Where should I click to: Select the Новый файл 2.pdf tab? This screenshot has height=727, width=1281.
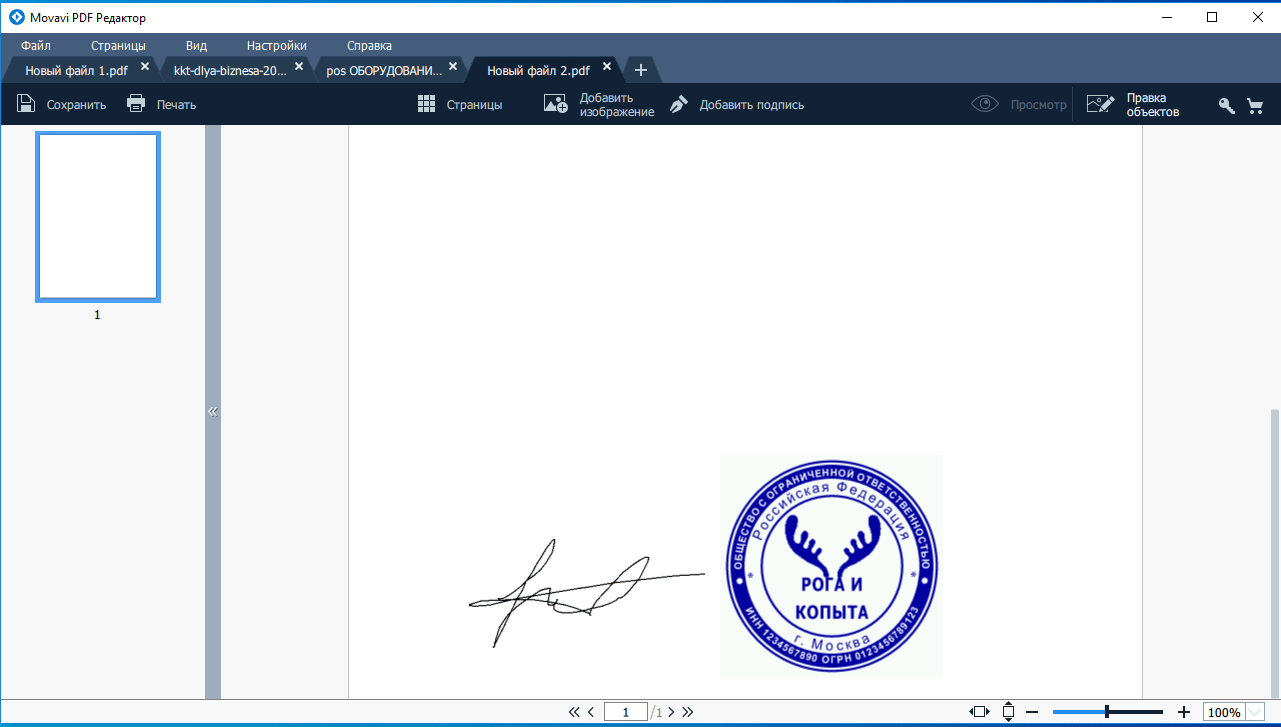click(538, 70)
